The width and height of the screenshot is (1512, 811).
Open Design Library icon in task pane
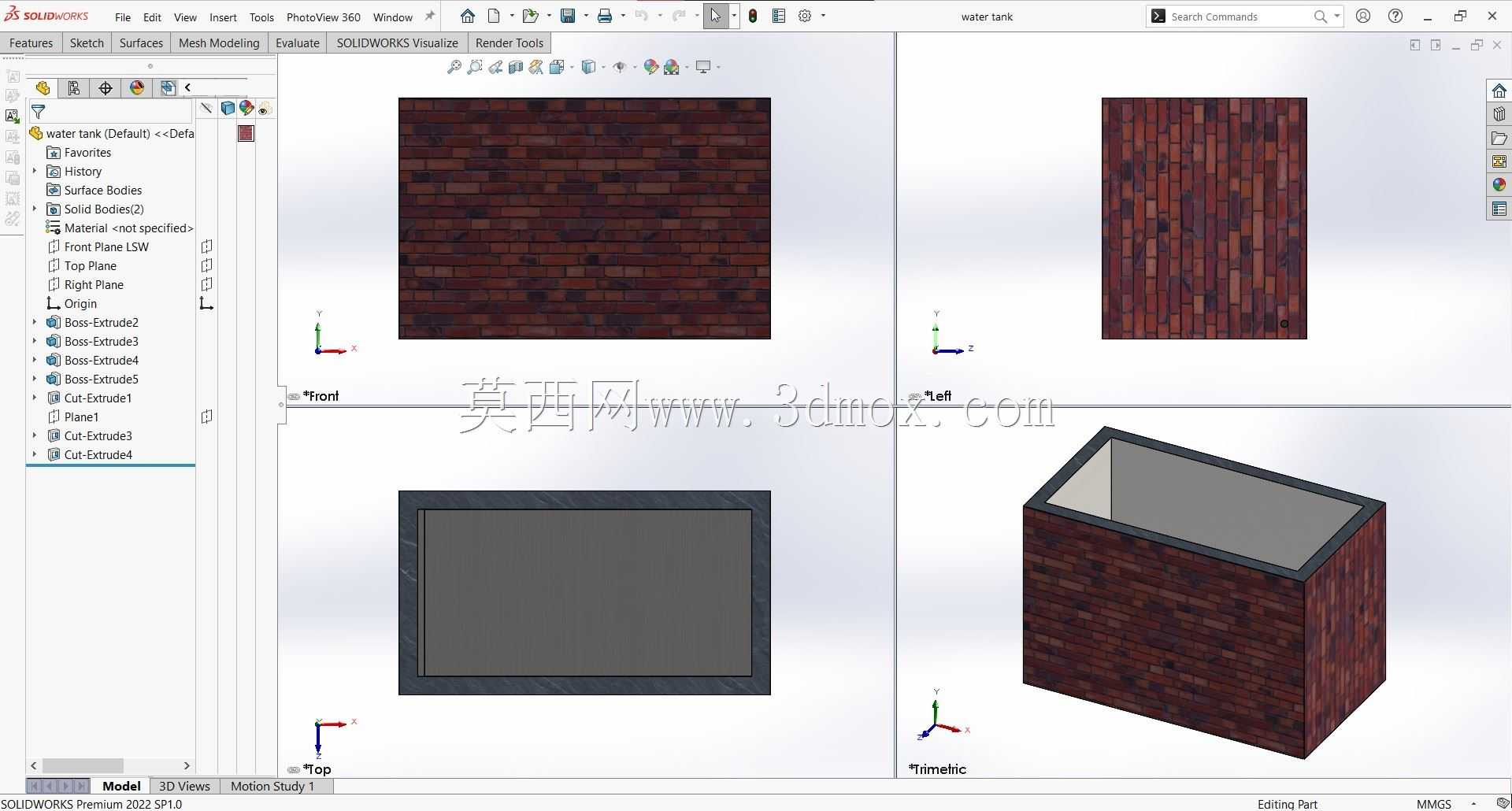(1499, 114)
